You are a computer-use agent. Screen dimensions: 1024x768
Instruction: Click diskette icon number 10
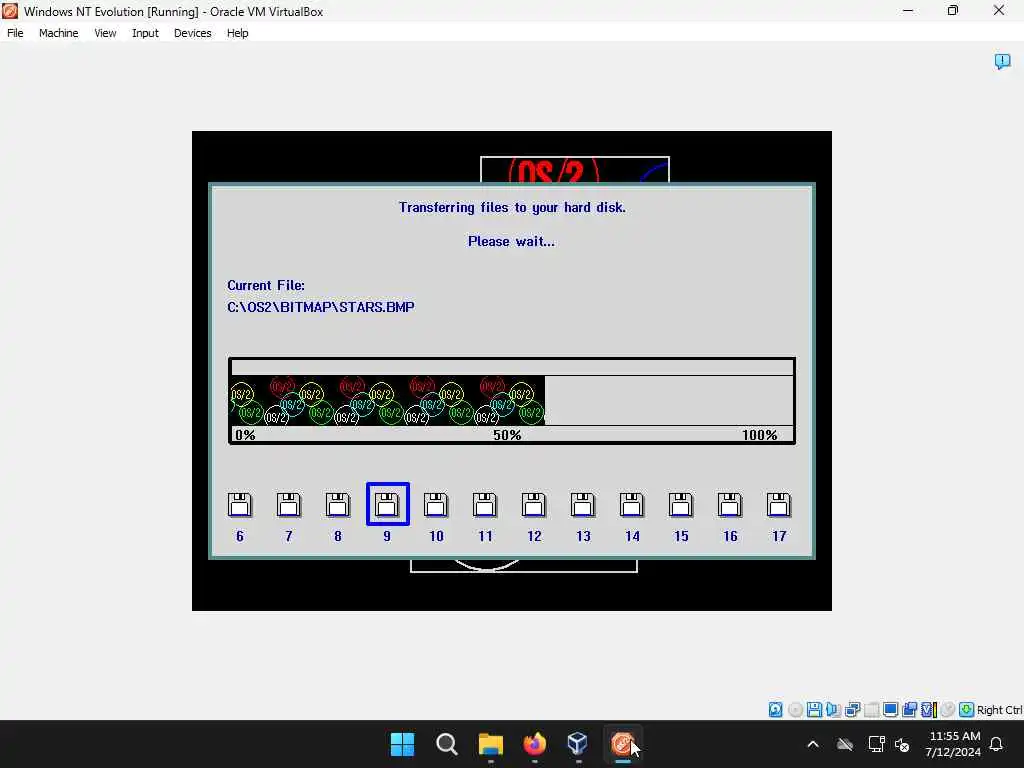[436, 505]
